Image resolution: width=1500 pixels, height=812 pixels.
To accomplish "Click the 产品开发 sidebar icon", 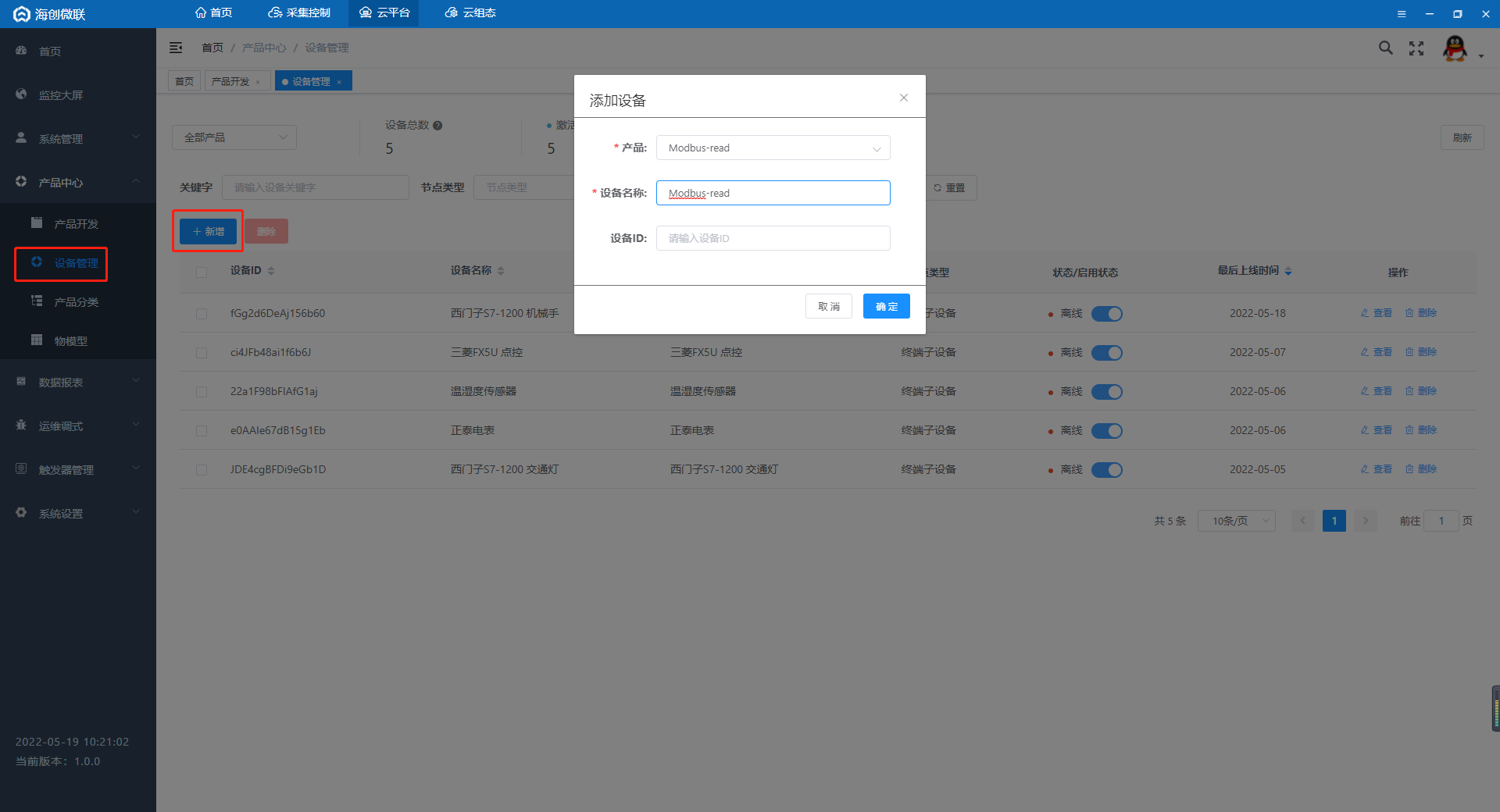I will (x=37, y=223).
